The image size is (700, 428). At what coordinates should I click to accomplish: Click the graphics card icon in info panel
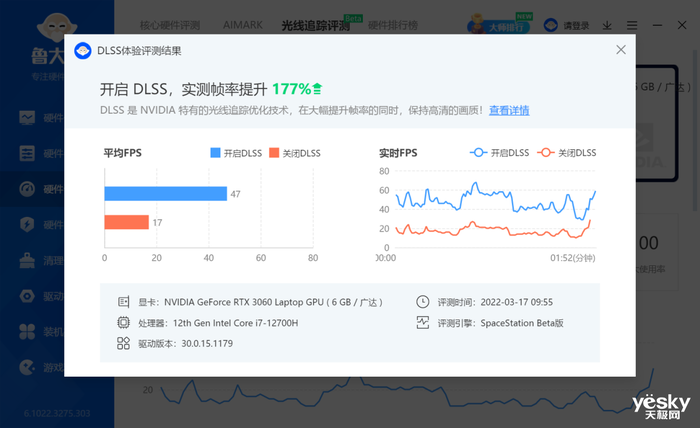click(x=123, y=302)
